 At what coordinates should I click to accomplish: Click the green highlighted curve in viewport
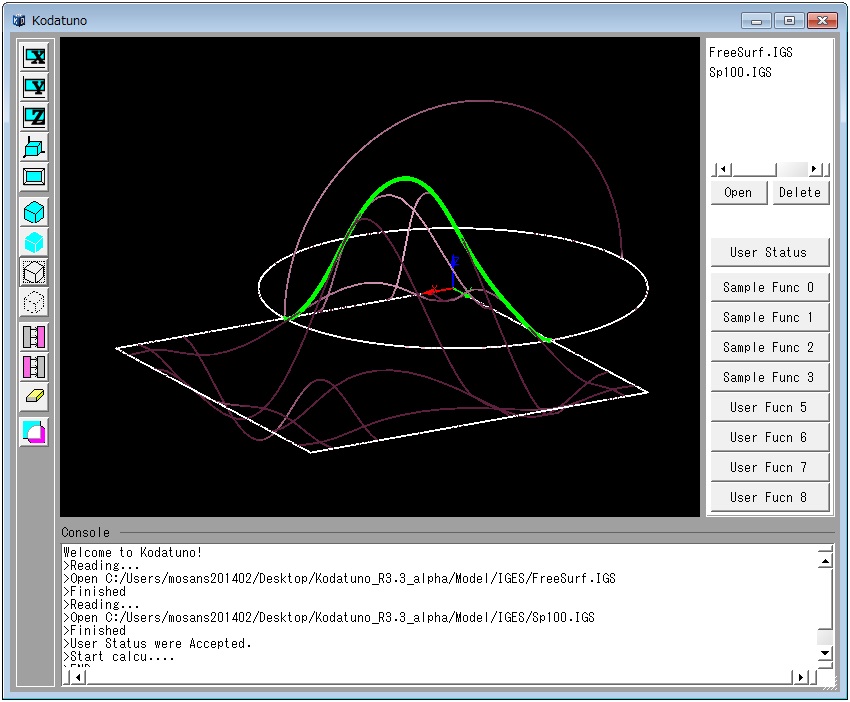407,179
